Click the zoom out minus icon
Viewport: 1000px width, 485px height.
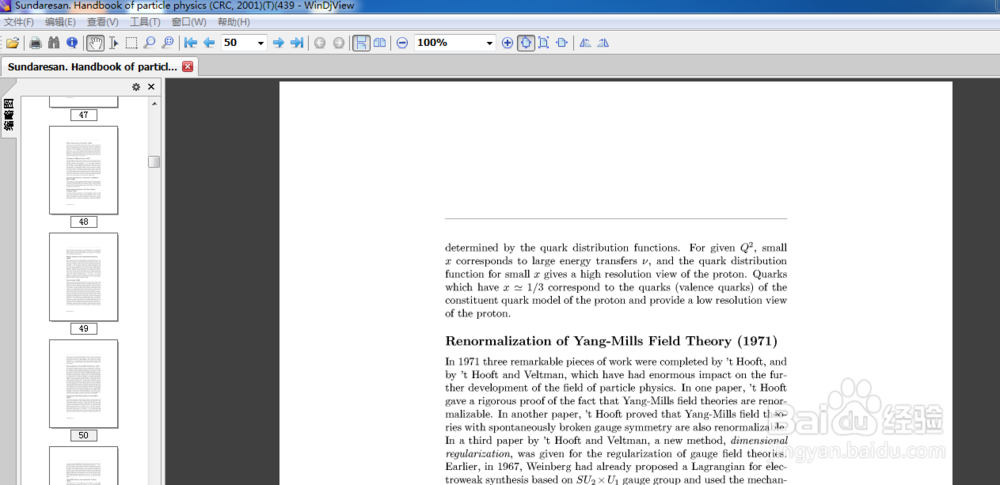[402, 43]
